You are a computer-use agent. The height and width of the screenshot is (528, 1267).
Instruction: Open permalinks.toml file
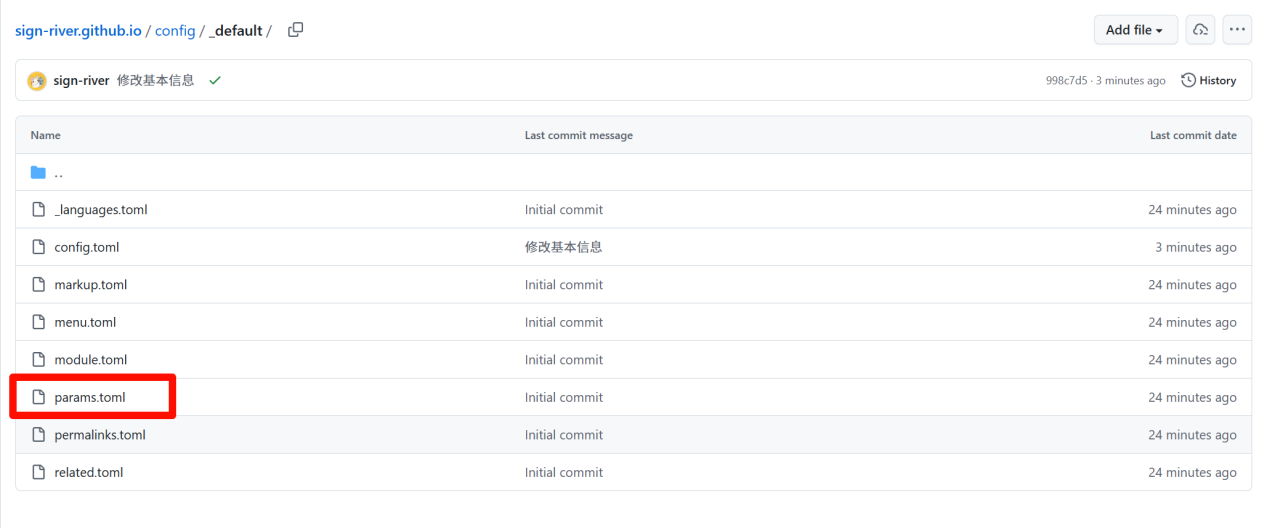tap(100, 435)
